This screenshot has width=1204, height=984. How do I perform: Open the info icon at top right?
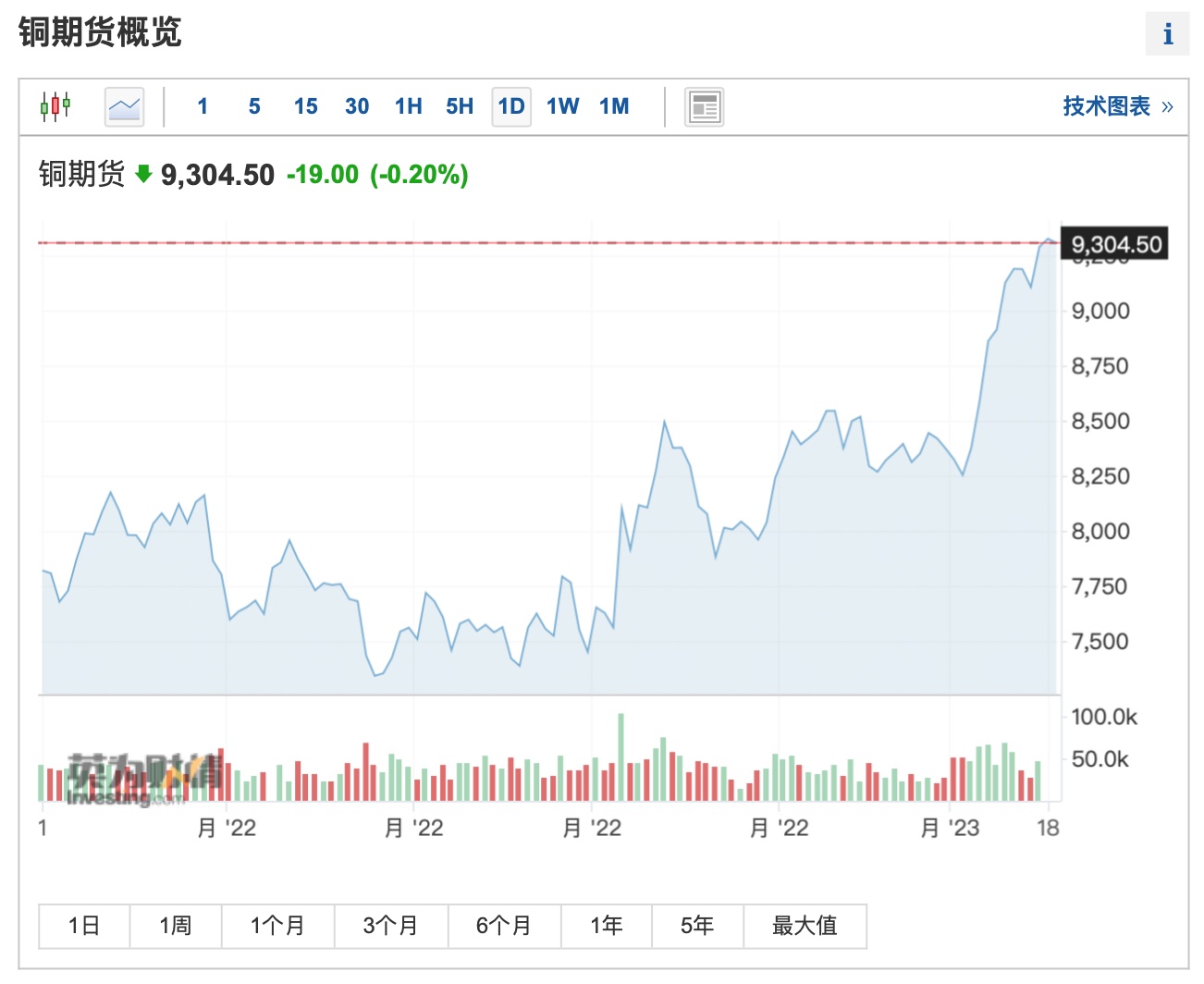coord(1167,34)
